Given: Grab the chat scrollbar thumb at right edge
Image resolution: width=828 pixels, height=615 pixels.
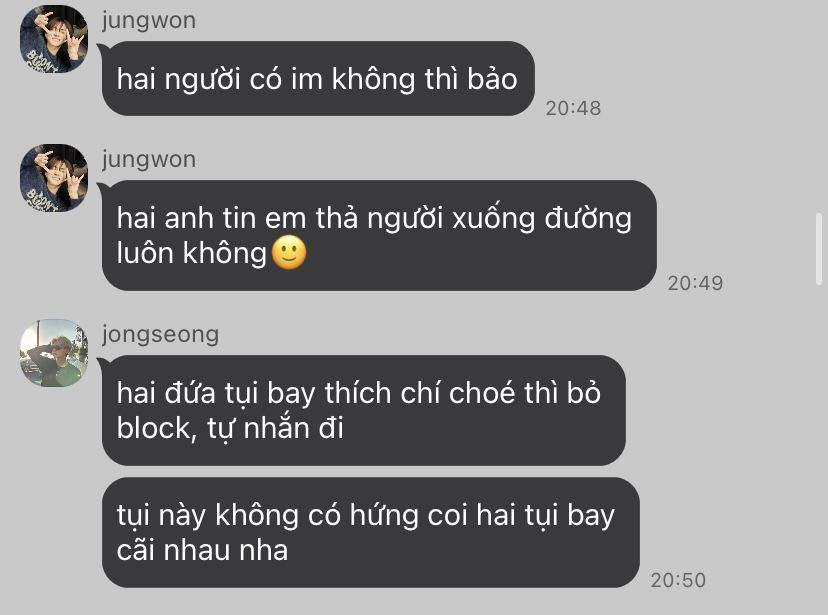Looking at the screenshot, I should [x=819, y=249].
